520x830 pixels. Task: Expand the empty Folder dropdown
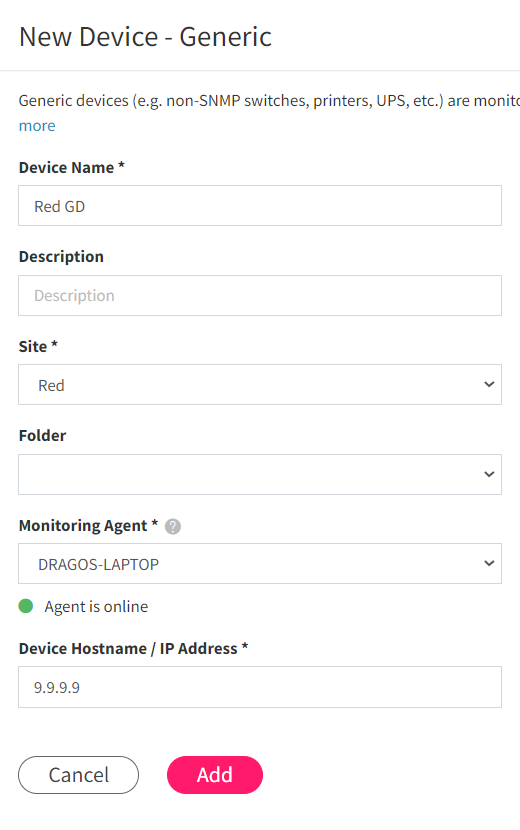260,474
